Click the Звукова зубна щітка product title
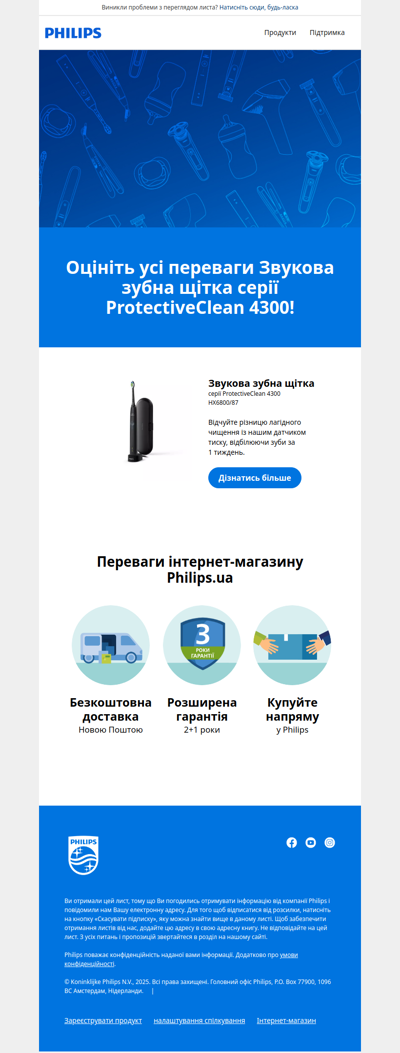400x1053 pixels. coord(261,383)
